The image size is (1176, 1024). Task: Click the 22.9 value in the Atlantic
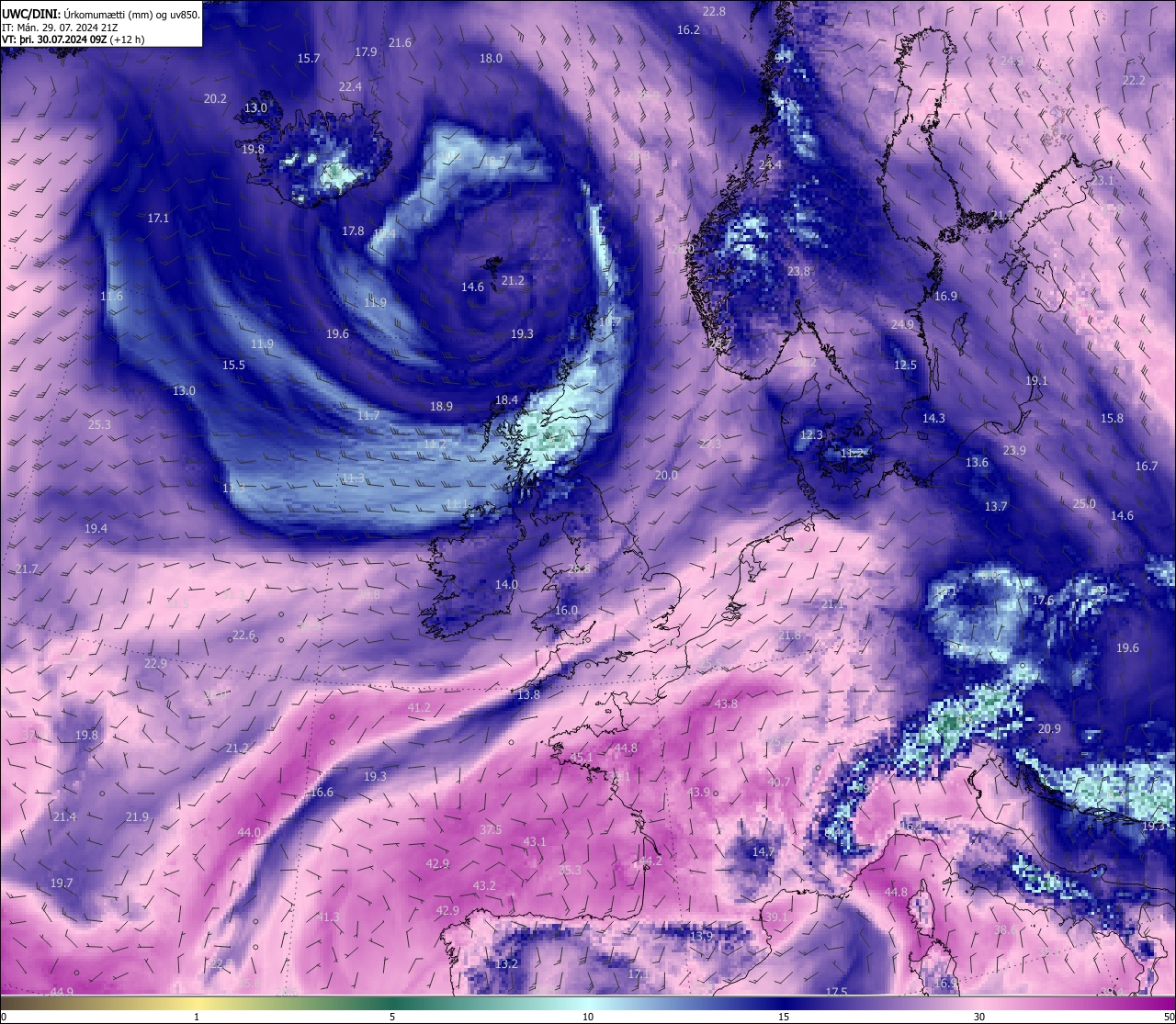tap(155, 664)
